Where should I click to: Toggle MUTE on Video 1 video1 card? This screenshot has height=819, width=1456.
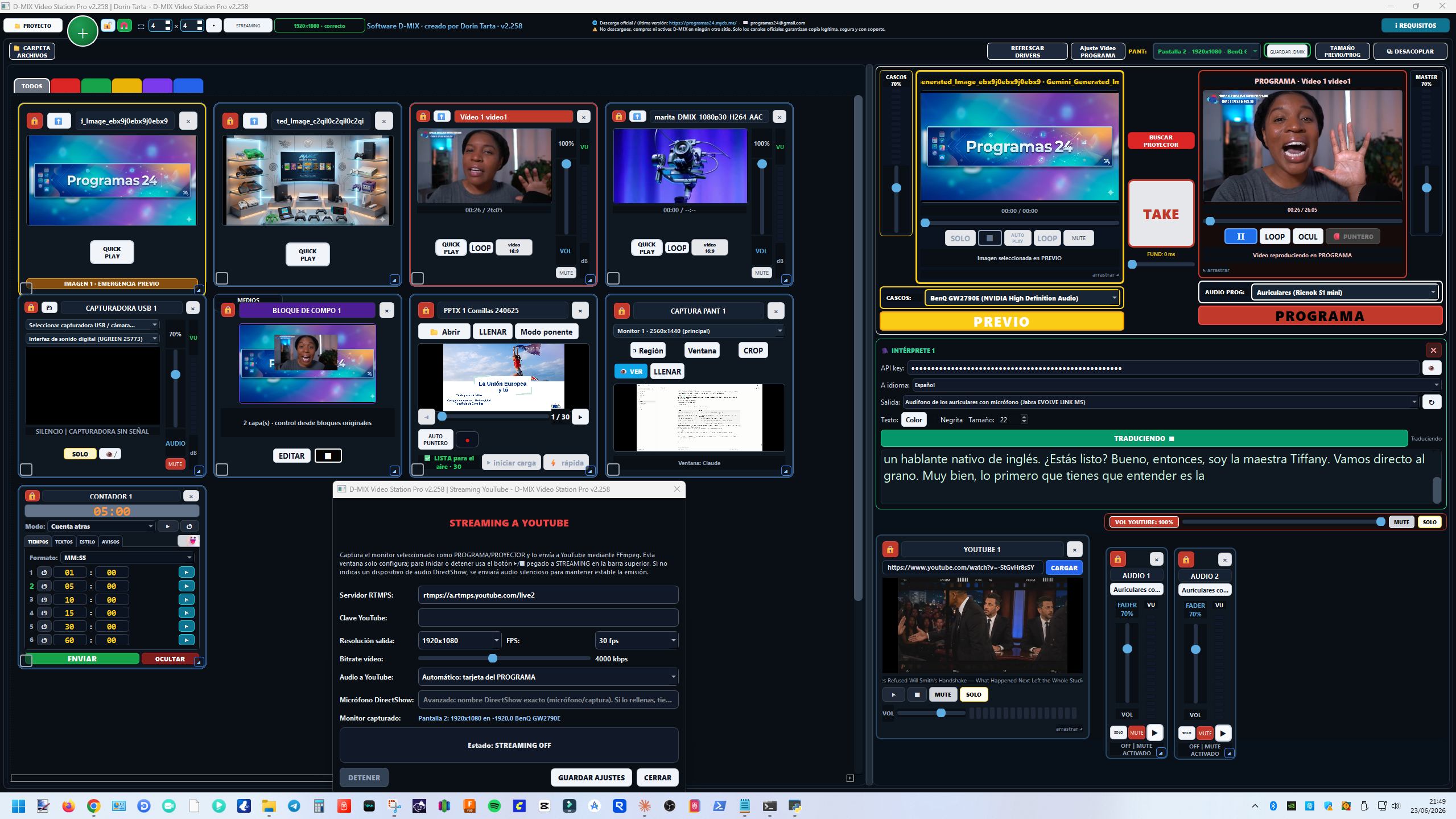[x=566, y=273]
